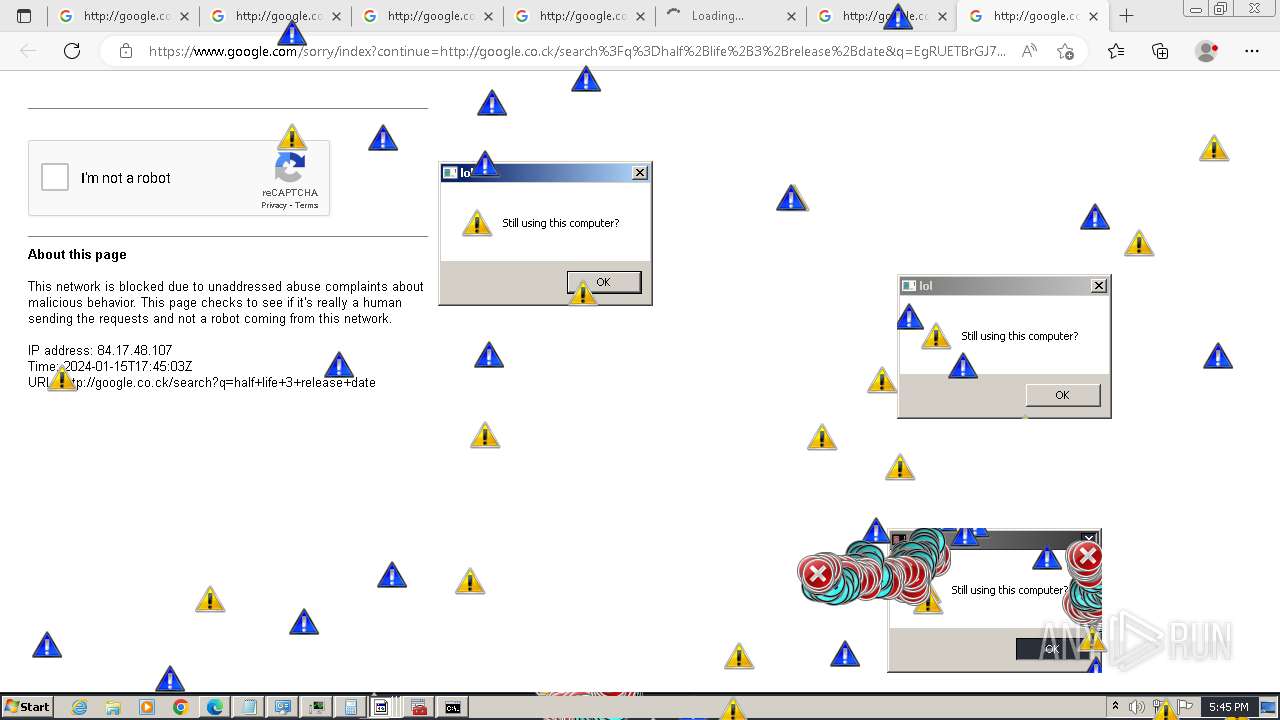The height and width of the screenshot is (720, 1280).
Task: Click OK in the gray-titled lol dialog
Action: click(x=1063, y=395)
